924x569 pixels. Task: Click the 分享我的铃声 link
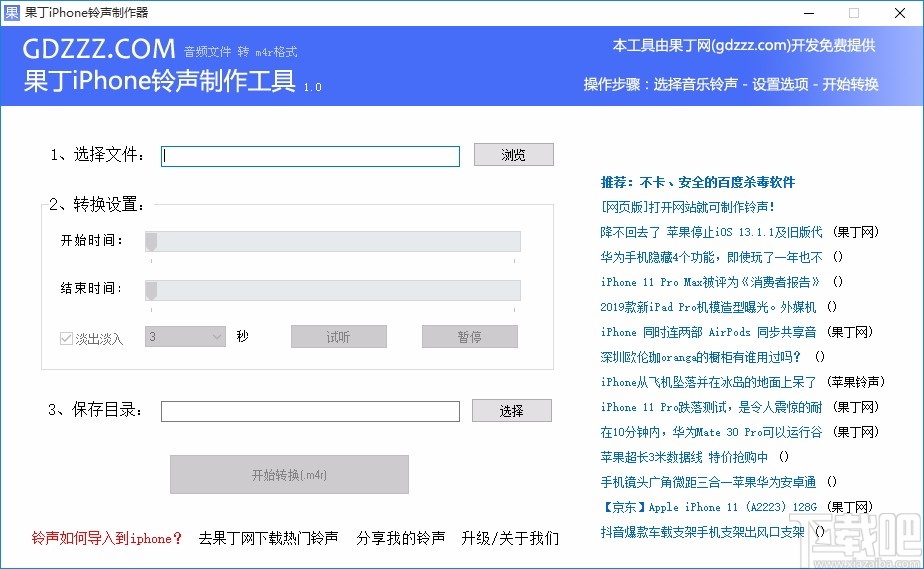(x=401, y=538)
